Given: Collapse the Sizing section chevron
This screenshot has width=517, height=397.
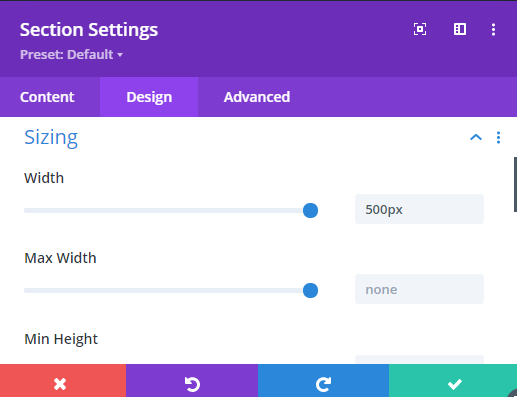Looking at the screenshot, I should pyautogui.click(x=476, y=137).
